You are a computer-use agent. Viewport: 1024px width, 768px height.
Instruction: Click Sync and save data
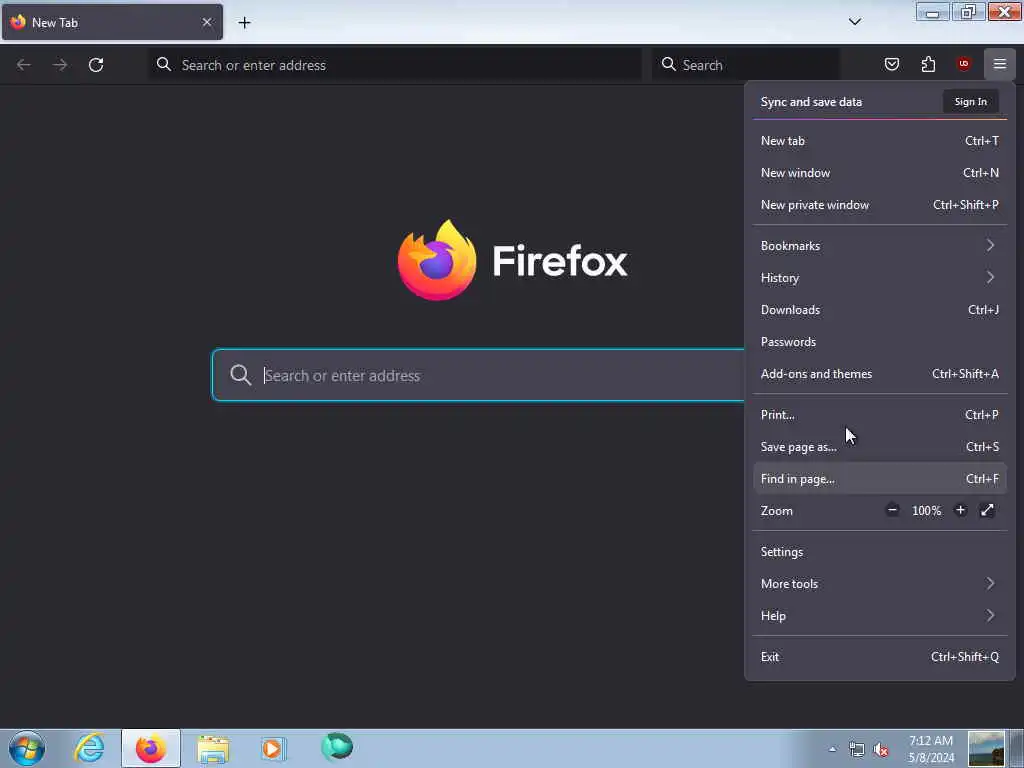pos(811,102)
